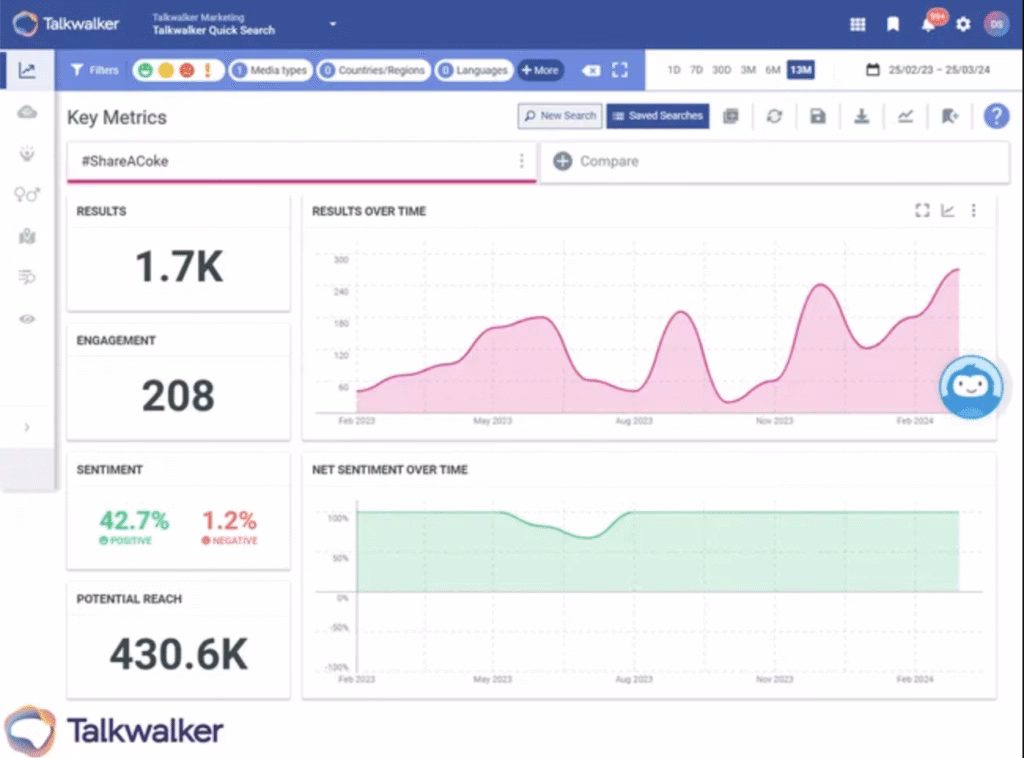The width and height of the screenshot is (1024, 758).
Task: Click the notifications bell showing 99+
Action: (x=927, y=24)
